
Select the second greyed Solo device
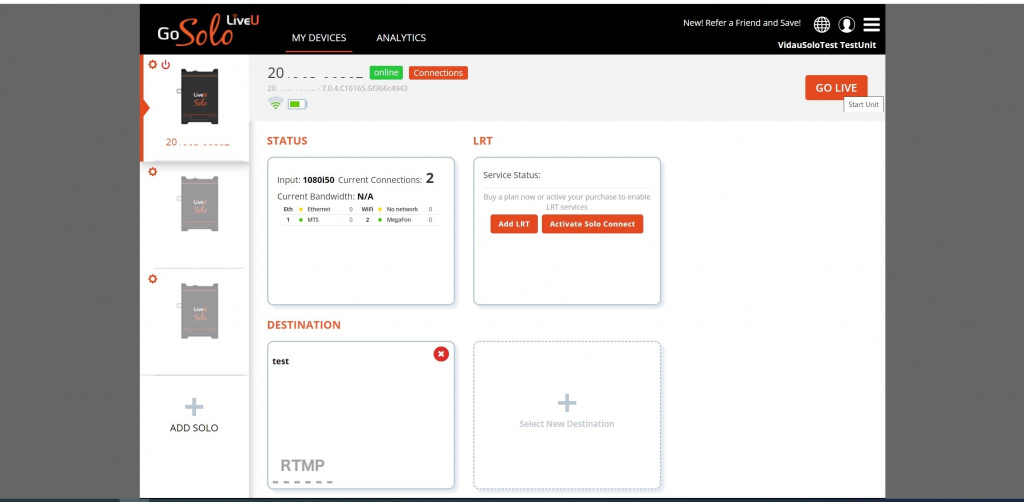point(199,204)
